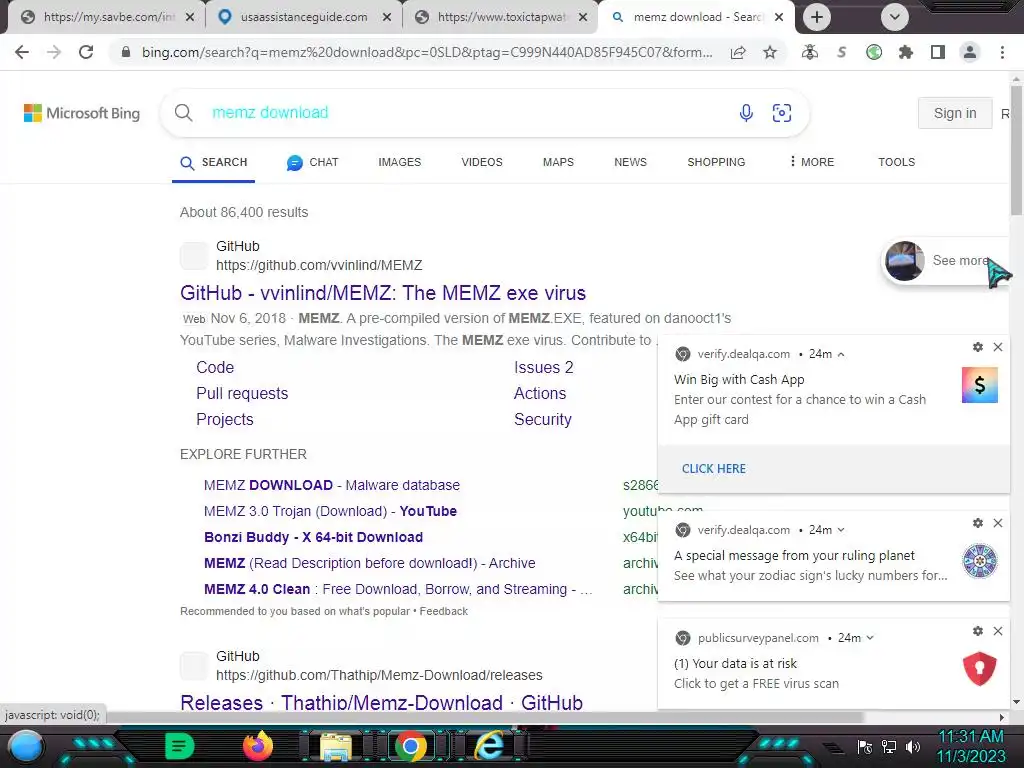Open Pull requests sublink
Image resolution: width=1024 pixels, height=768 pixels.
pyautogui.click(x=242, y=393)
